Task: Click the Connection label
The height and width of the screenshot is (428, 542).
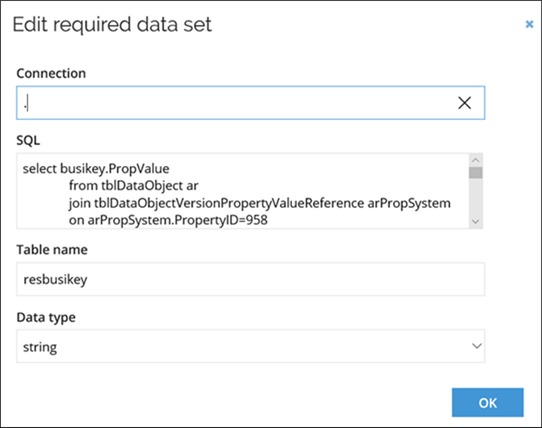Action: (51, 73)
